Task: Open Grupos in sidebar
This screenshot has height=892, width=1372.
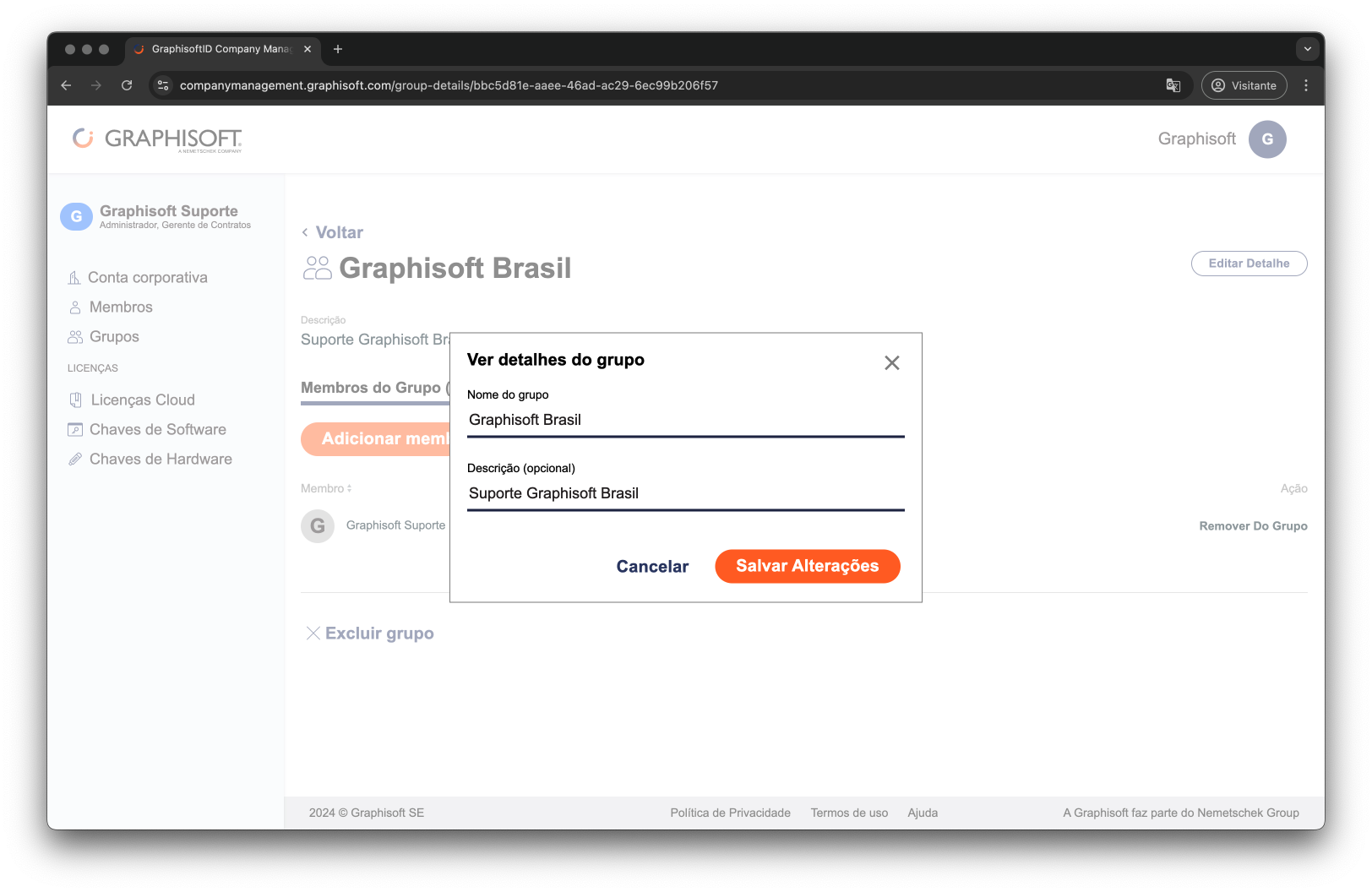Action: click(114, 337)
